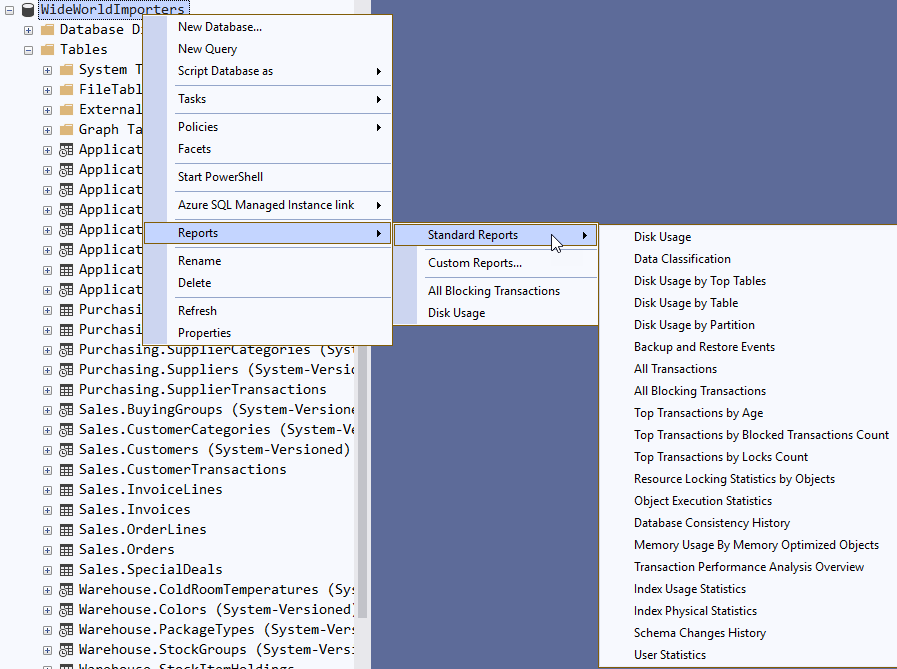897x669 pixels.
Task: Click the table icon beside Sales.CustomerTransactions
Action: [66, 470]
